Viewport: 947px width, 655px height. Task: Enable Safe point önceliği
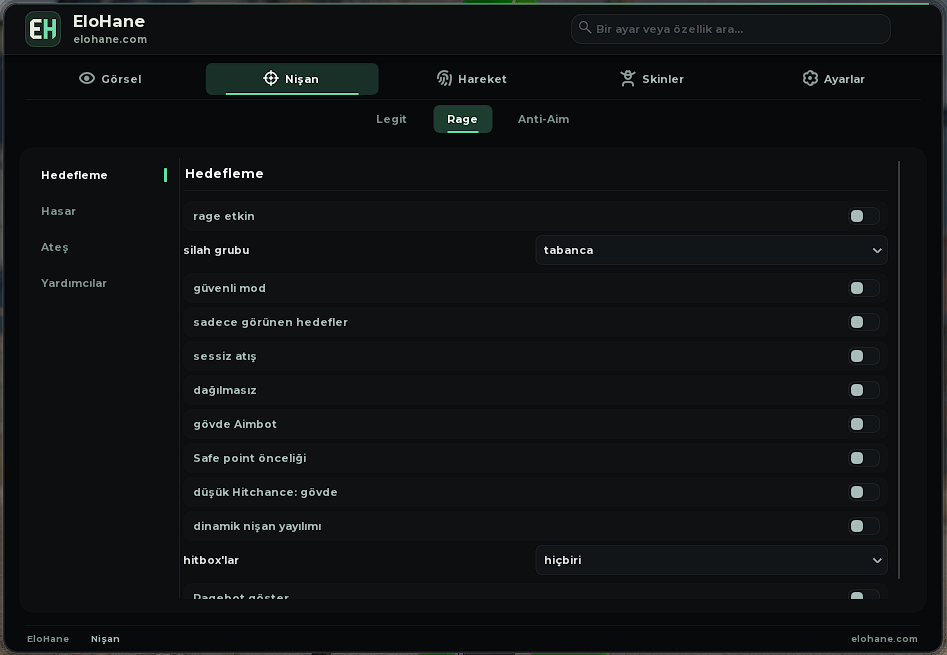click(x=864, y=458)
